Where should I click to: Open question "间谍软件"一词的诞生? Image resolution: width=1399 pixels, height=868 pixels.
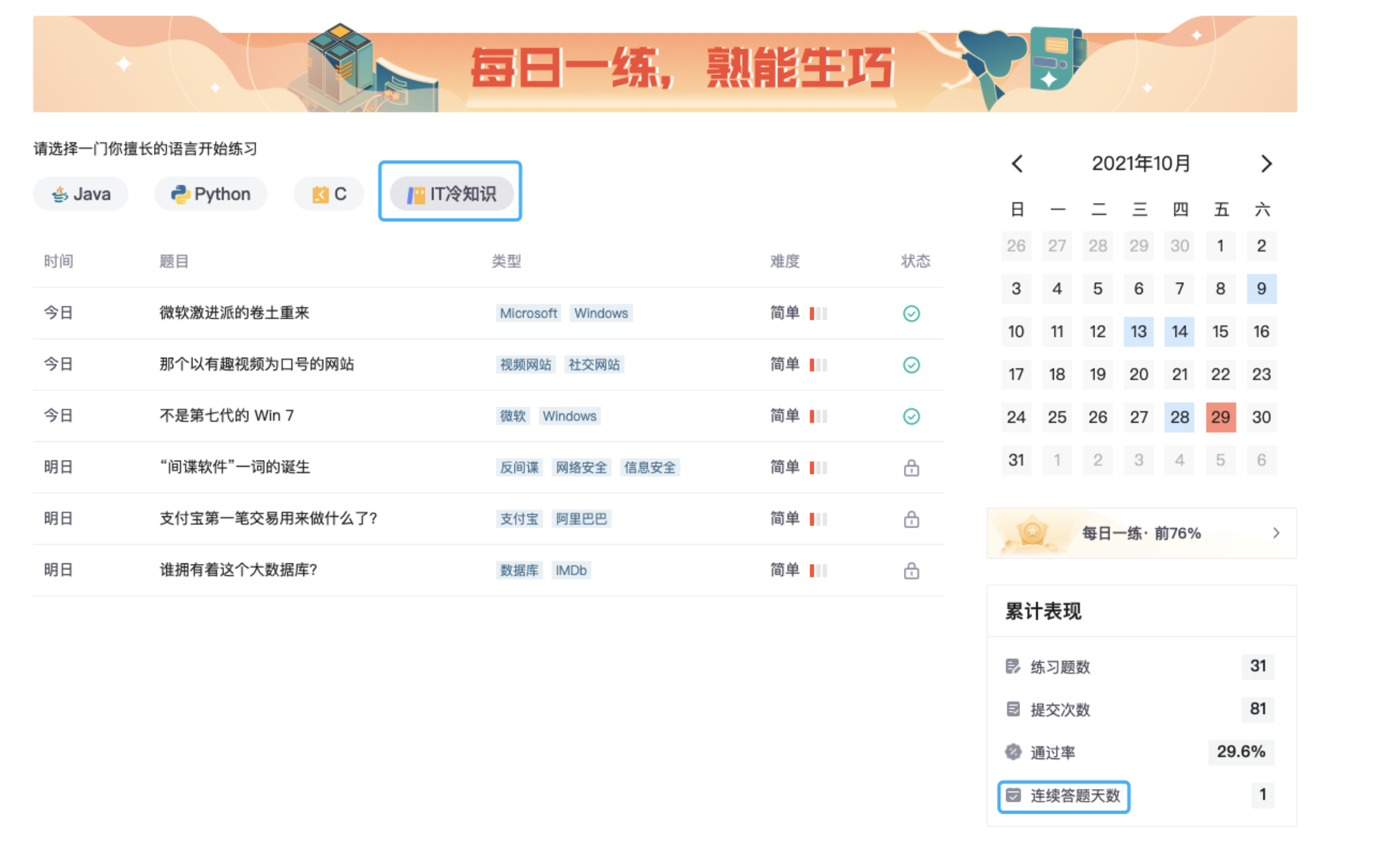234,467
